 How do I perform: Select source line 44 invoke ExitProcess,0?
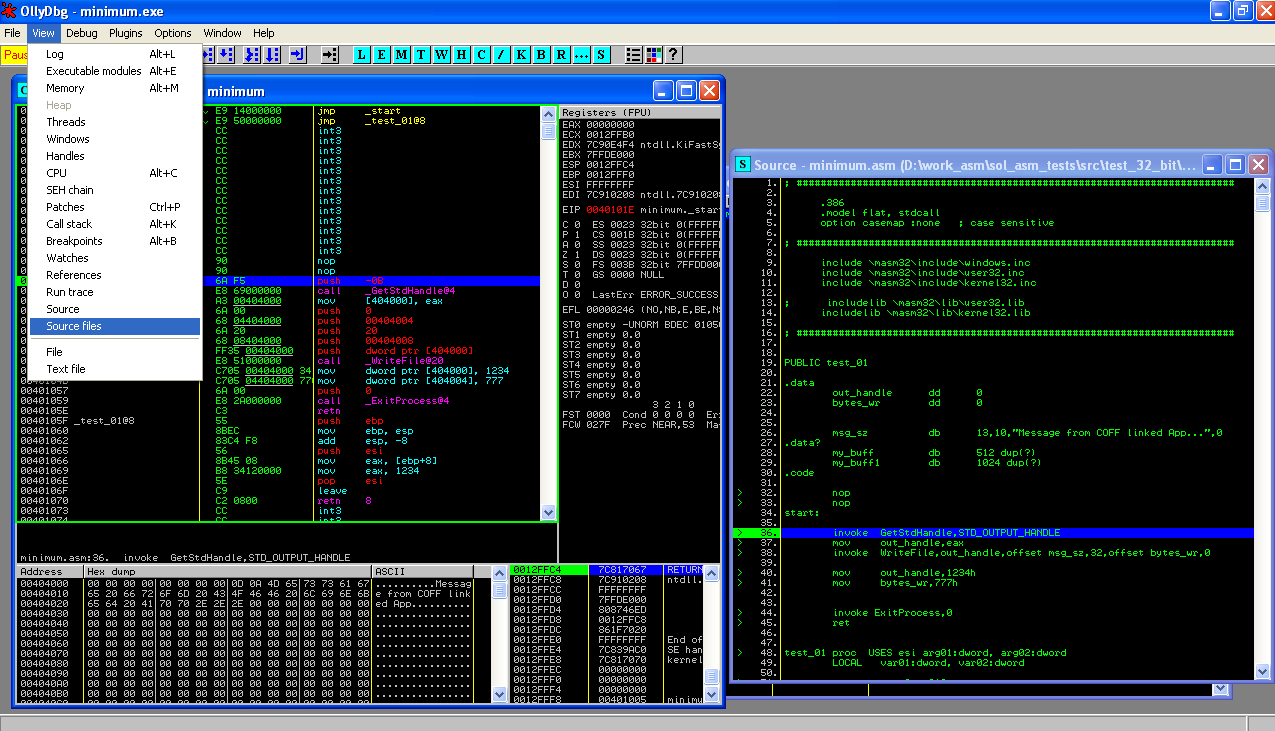995,612
